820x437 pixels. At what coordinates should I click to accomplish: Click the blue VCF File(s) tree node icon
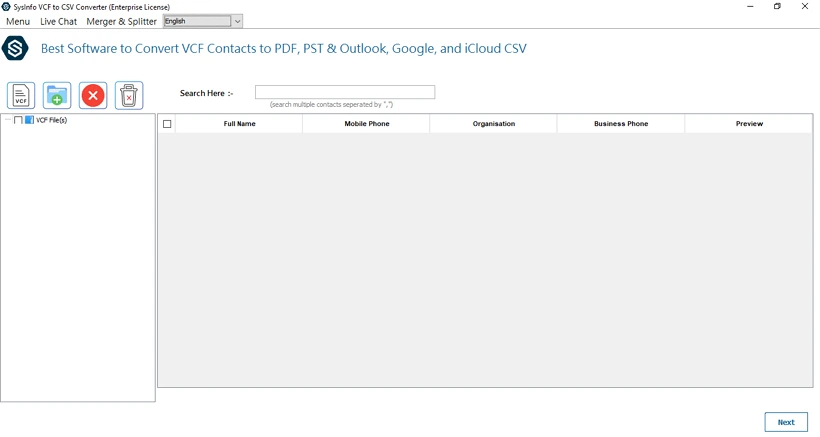[29, 120]
